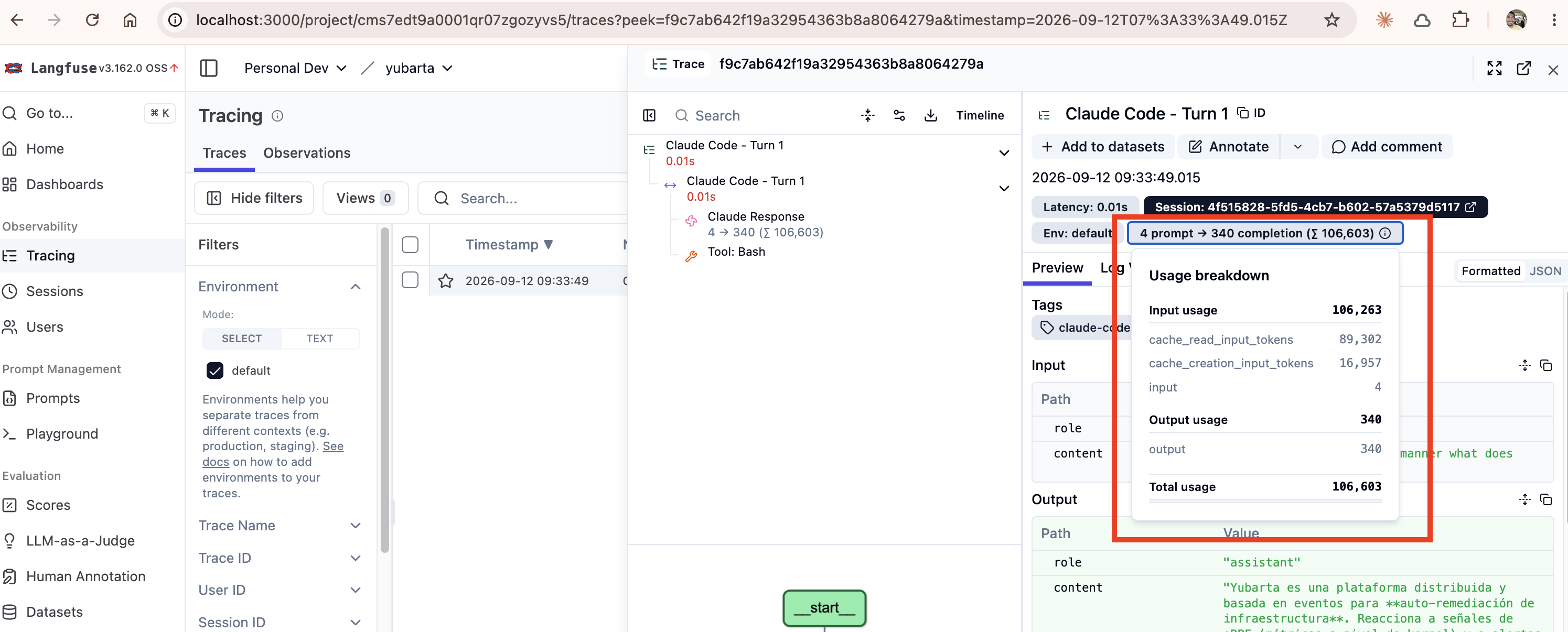
Task: Open the Personal Dev organization dropdown
Action: 295,68
